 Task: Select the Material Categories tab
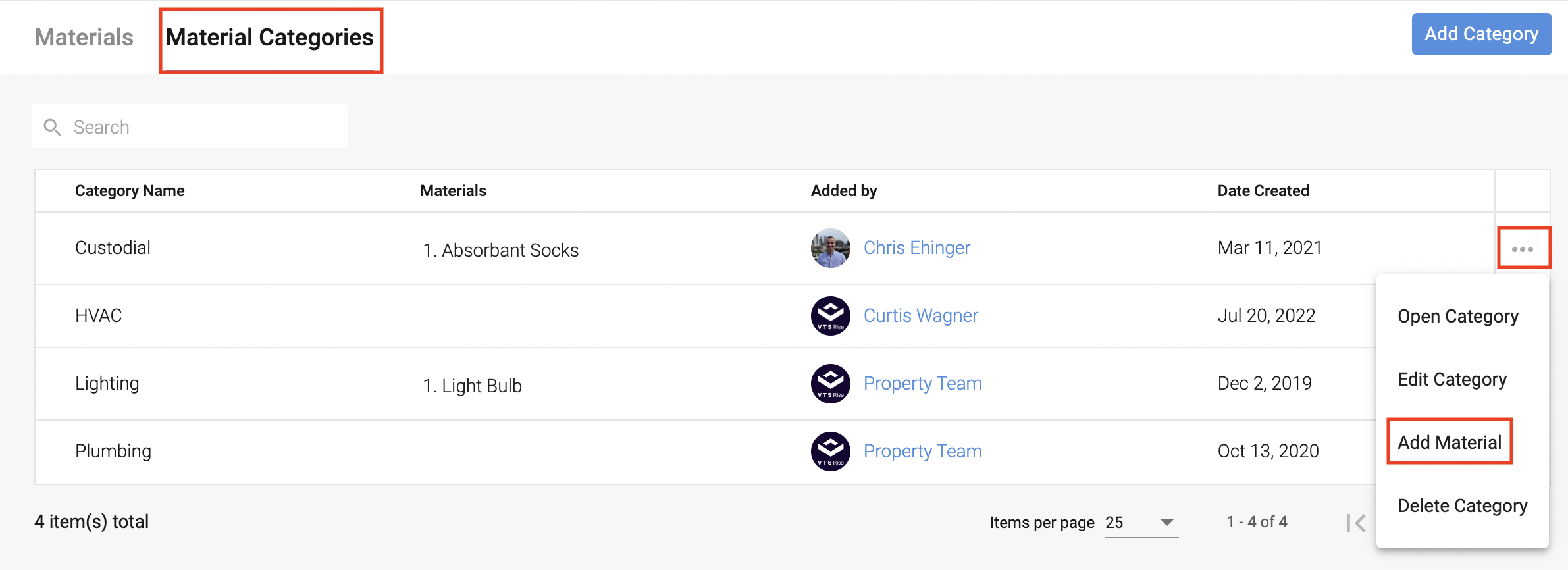[270, 38]
